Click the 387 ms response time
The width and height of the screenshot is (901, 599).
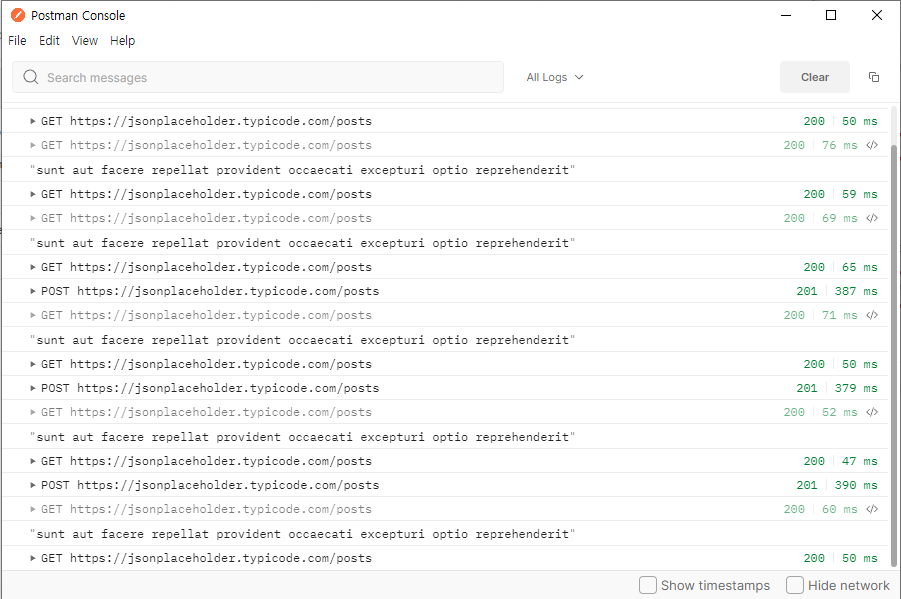coord(856,291)
